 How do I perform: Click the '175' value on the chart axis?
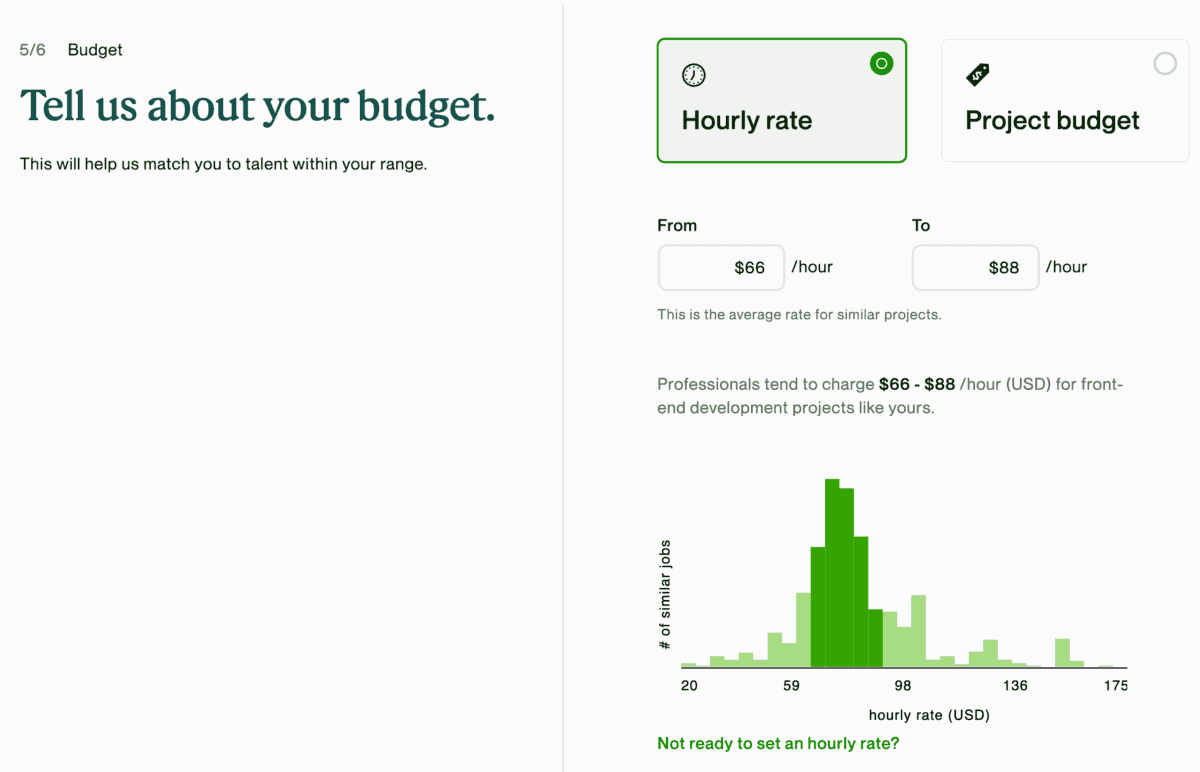[x=1117, y=685]
